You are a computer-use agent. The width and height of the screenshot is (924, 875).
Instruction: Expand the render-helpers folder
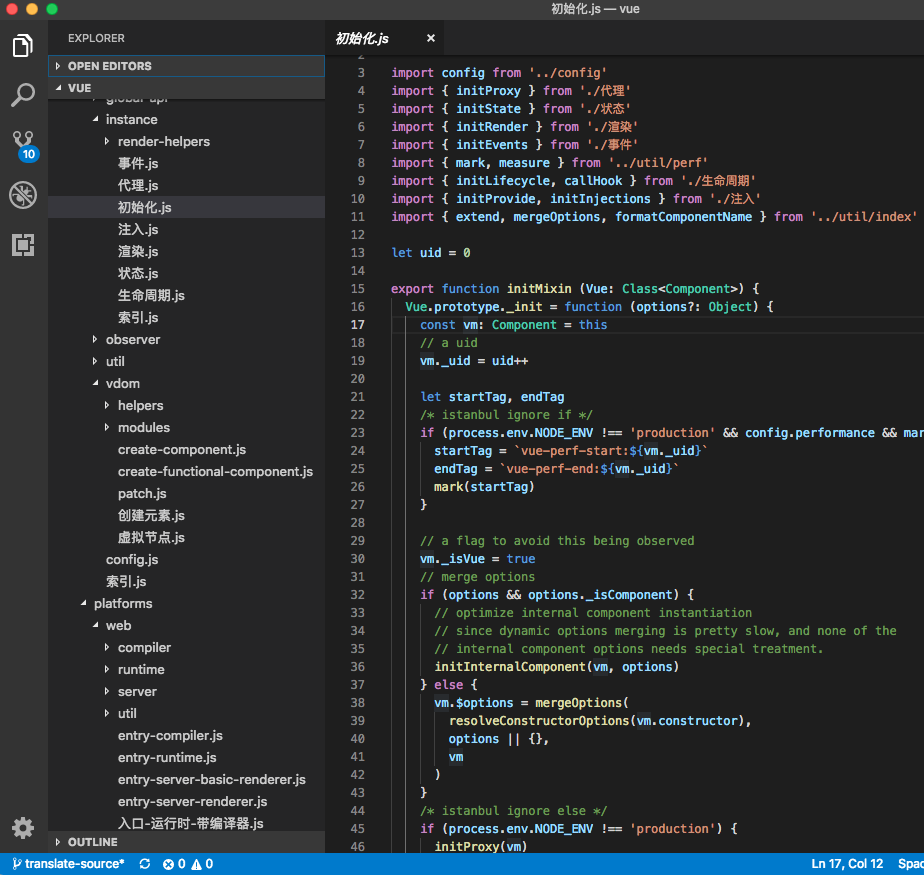click(186, 141)
